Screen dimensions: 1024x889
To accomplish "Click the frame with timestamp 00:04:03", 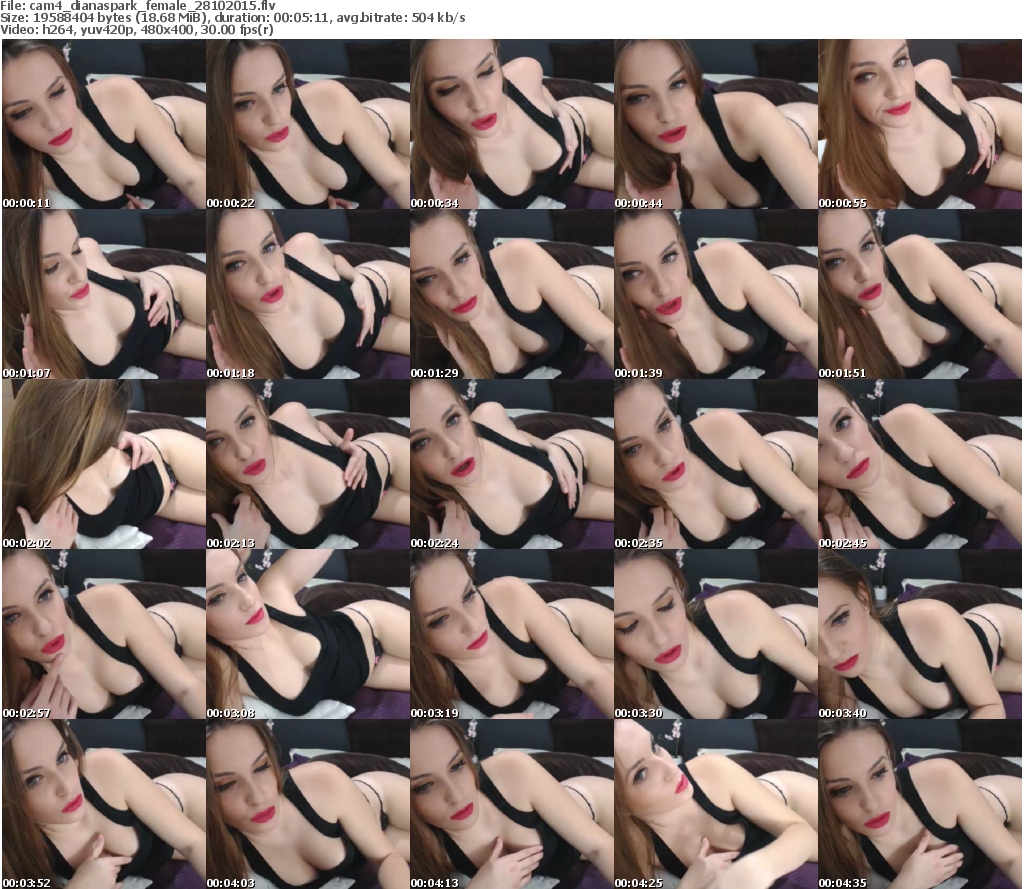I will (x=308, y=804).
